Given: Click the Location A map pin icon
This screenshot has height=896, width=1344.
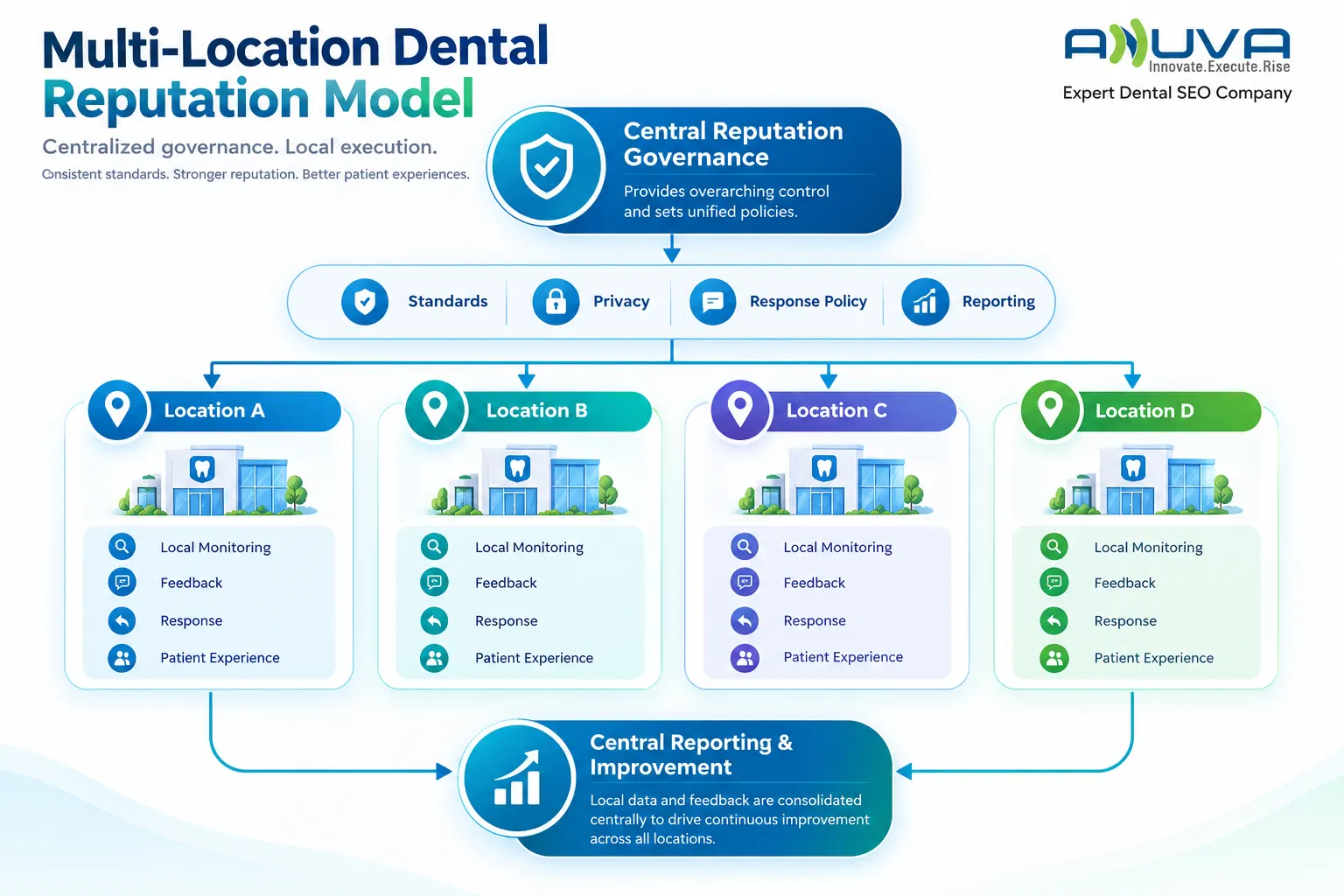Looking at the screenshot, I should pyautogui.click(x=117, y=409).
